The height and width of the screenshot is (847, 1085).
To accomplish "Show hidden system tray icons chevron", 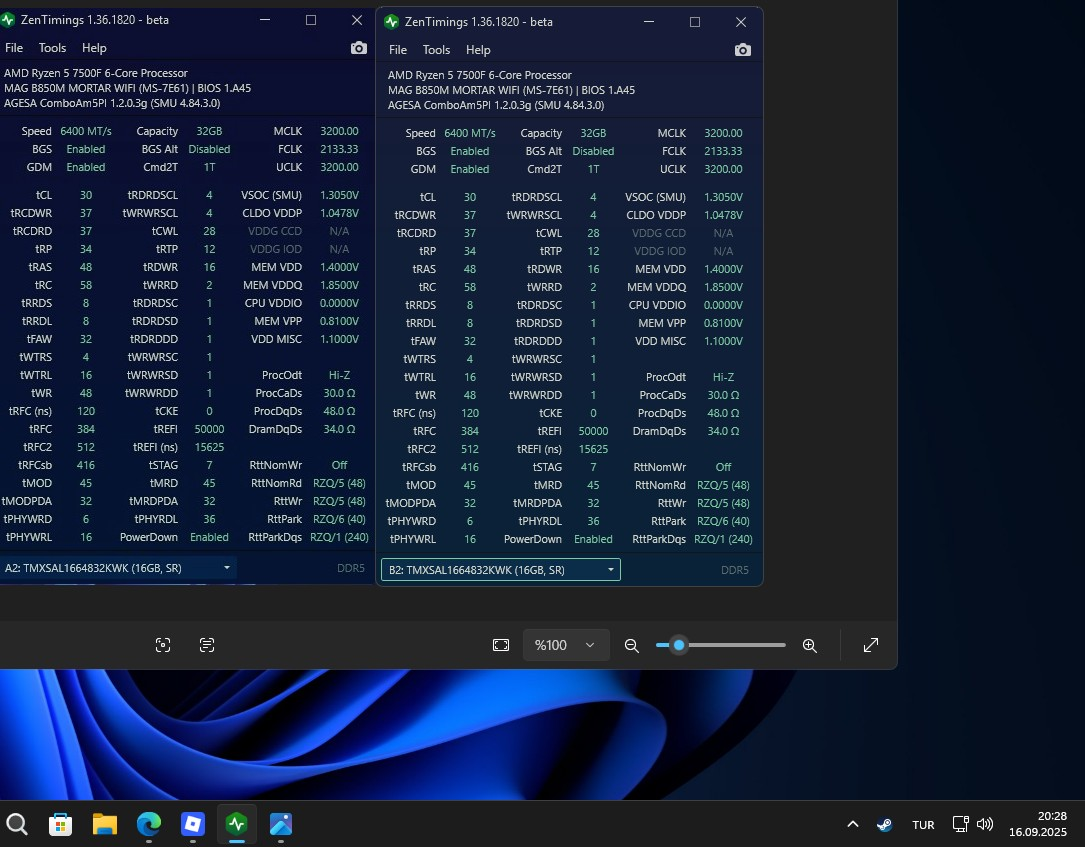I will click(852, 824).
